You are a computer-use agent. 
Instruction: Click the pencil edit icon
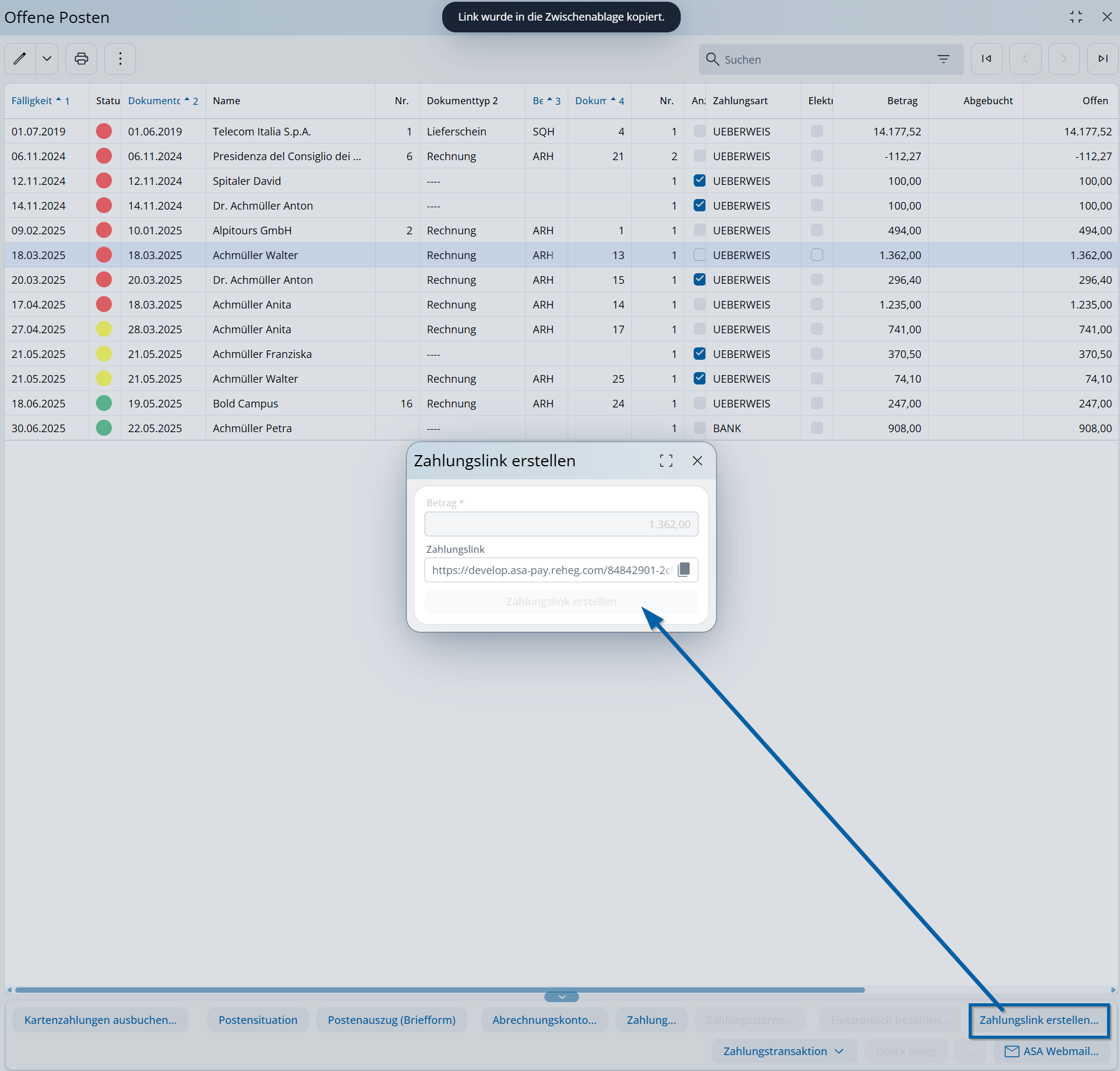pyautogui.click(x=20, y=59)
